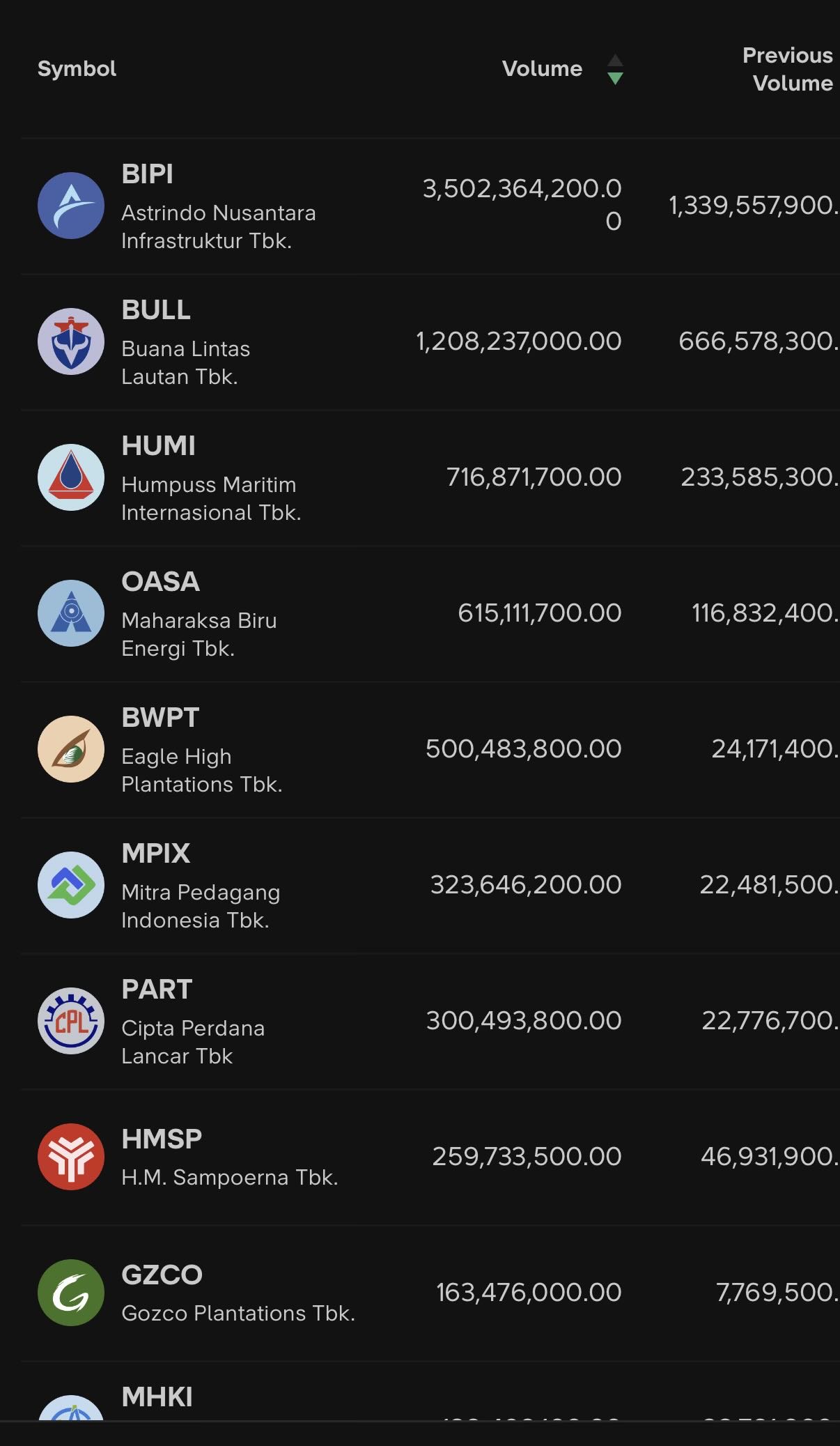The image size is (840, 1446).
Task: Tap the MPIX arrow logo icon
Action: pos(71,885)
